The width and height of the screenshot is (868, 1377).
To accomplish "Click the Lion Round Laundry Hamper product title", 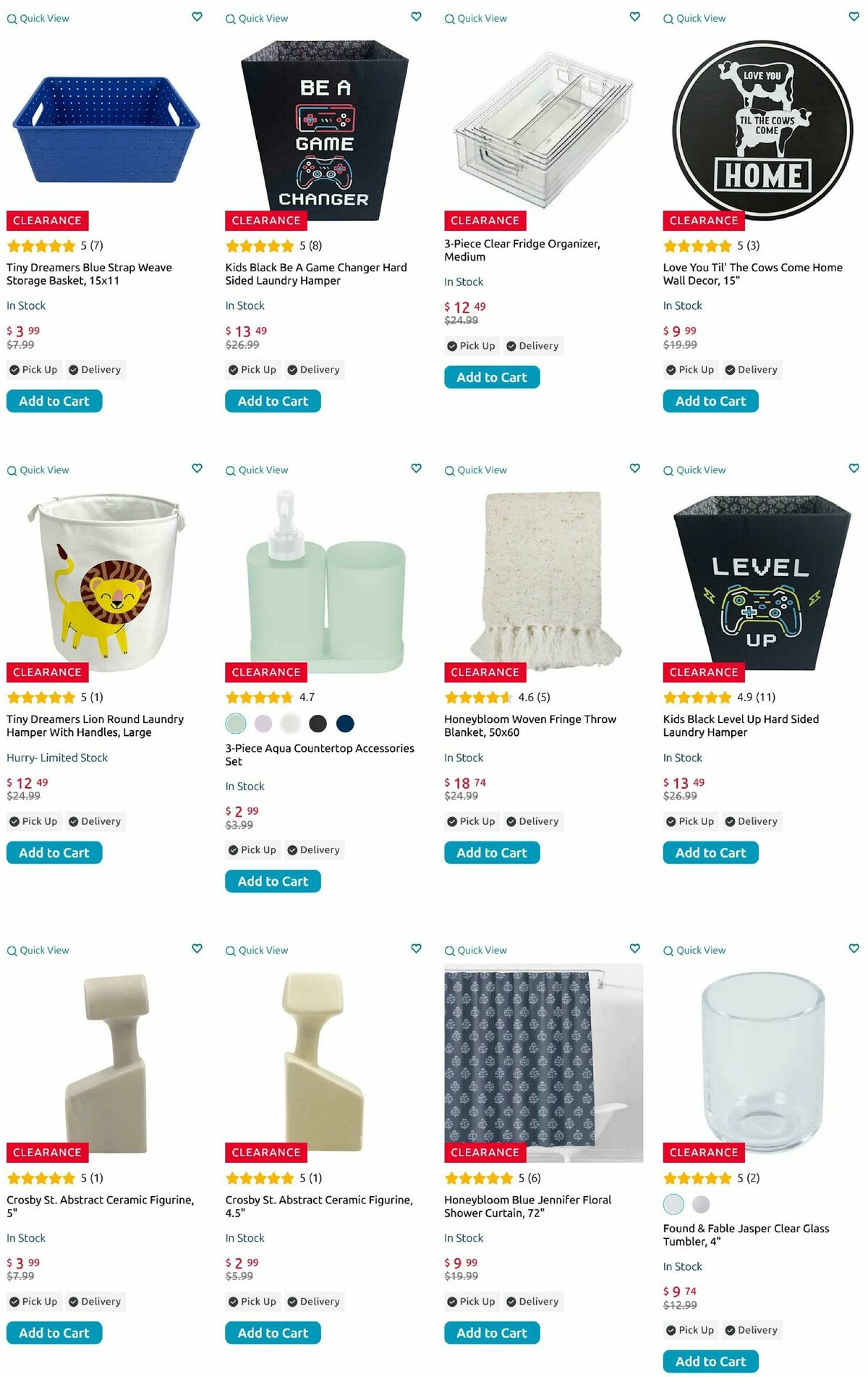I will click(95, 726).
